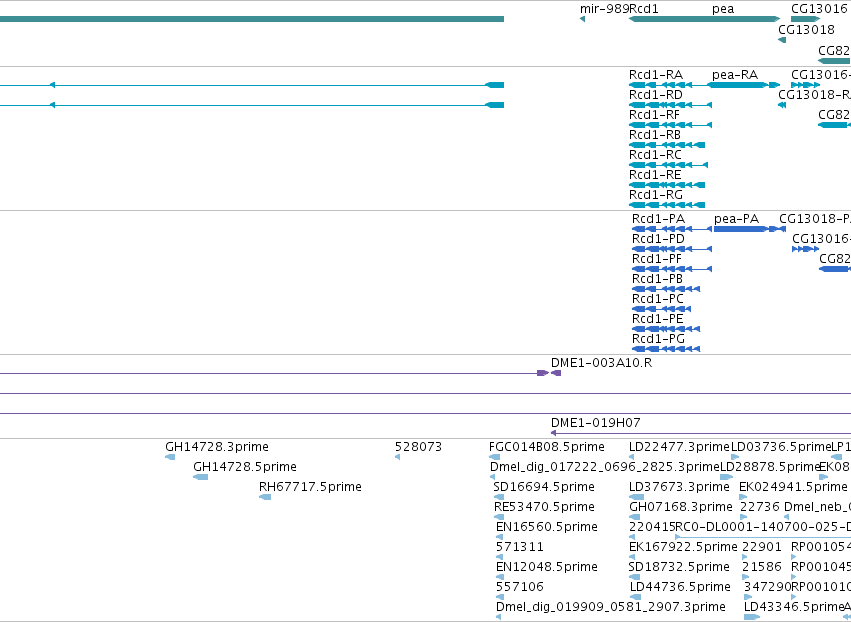This screenshot has width=851, height=622.
Task: Select the CG13016 gene label
Action: coord(819,9)
